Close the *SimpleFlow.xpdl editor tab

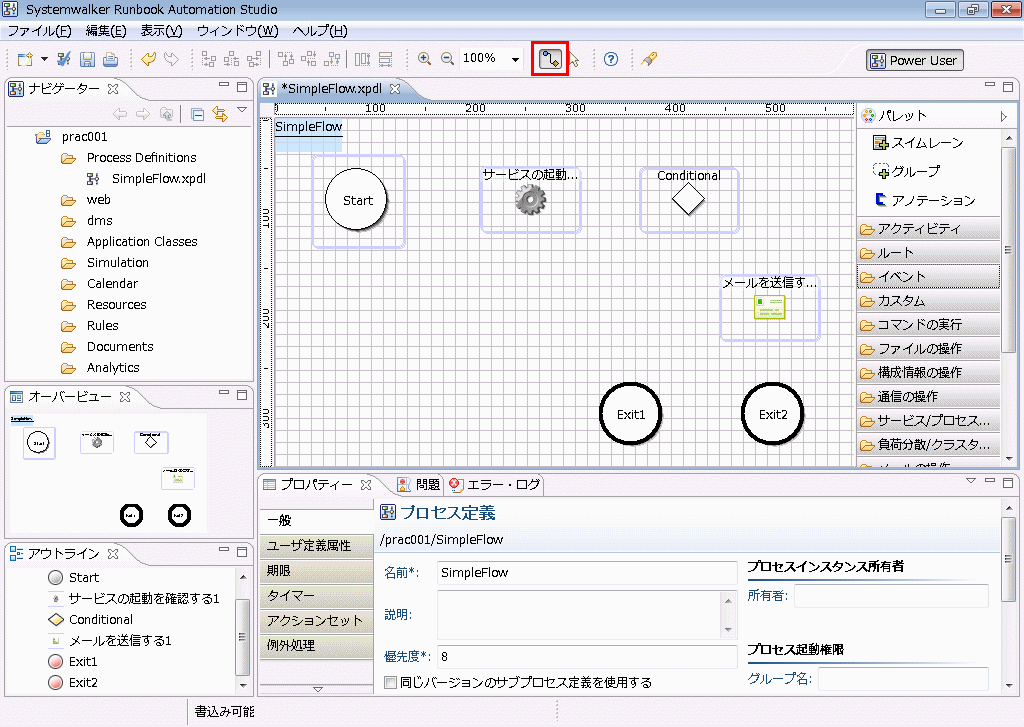[395, 88]
